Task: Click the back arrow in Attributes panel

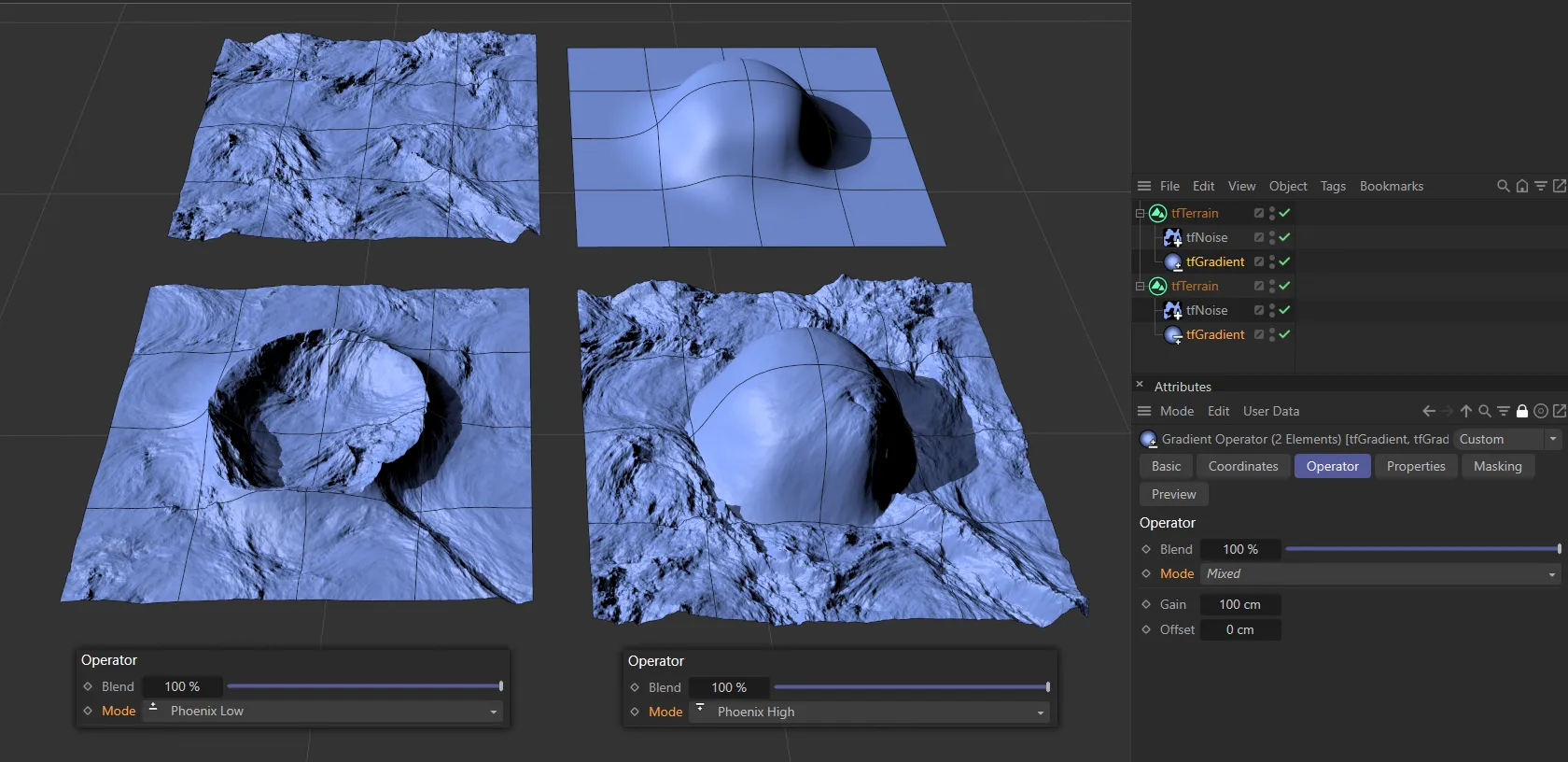Action: (x=1428, y=411)
